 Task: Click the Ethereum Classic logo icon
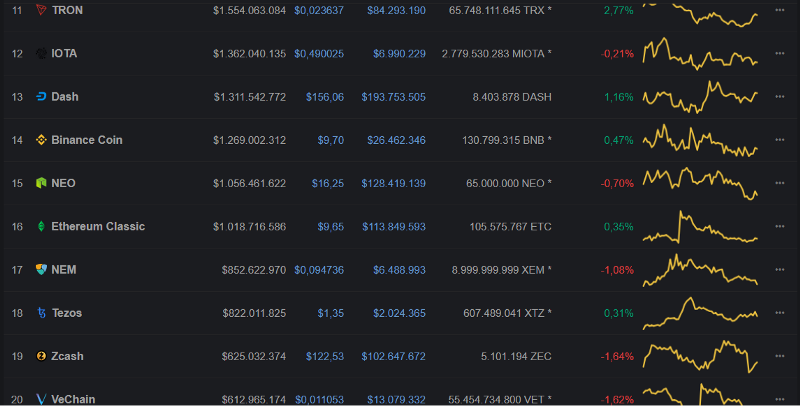pos(41,226)
